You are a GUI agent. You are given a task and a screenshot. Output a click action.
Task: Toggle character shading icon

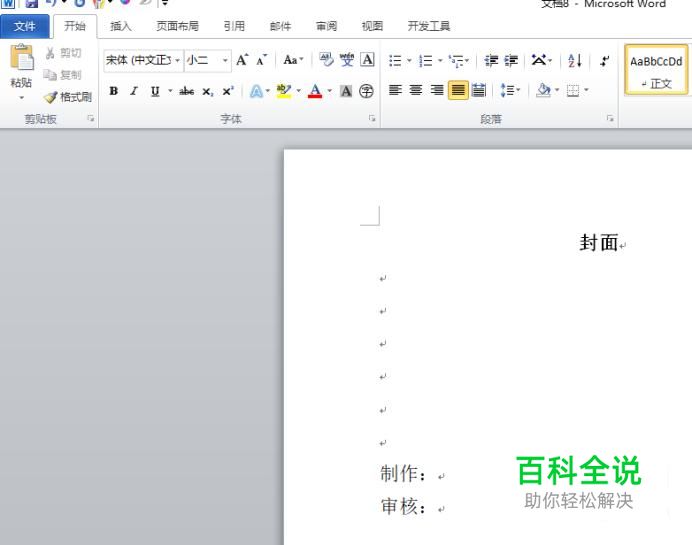pyautogui.click(x=346, y=91)
